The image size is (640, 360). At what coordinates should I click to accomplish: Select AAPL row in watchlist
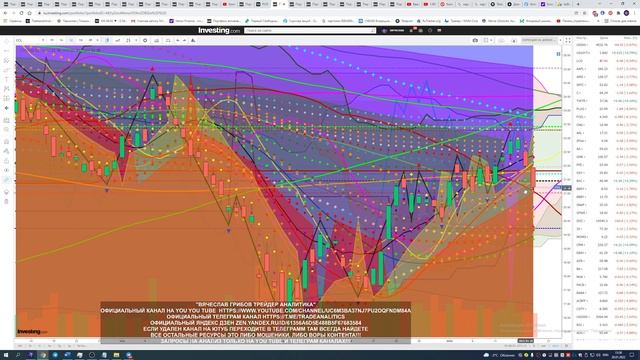607,69
